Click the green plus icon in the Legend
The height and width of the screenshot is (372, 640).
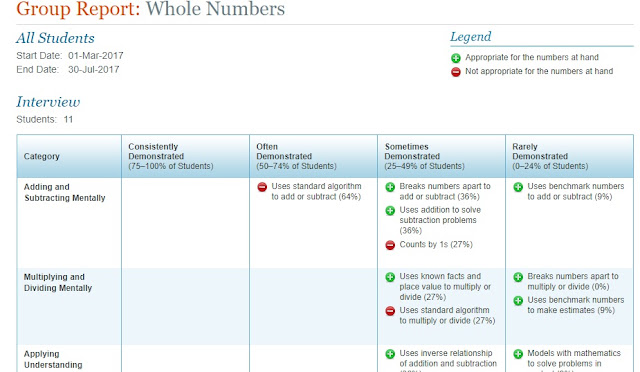[456, 58]
